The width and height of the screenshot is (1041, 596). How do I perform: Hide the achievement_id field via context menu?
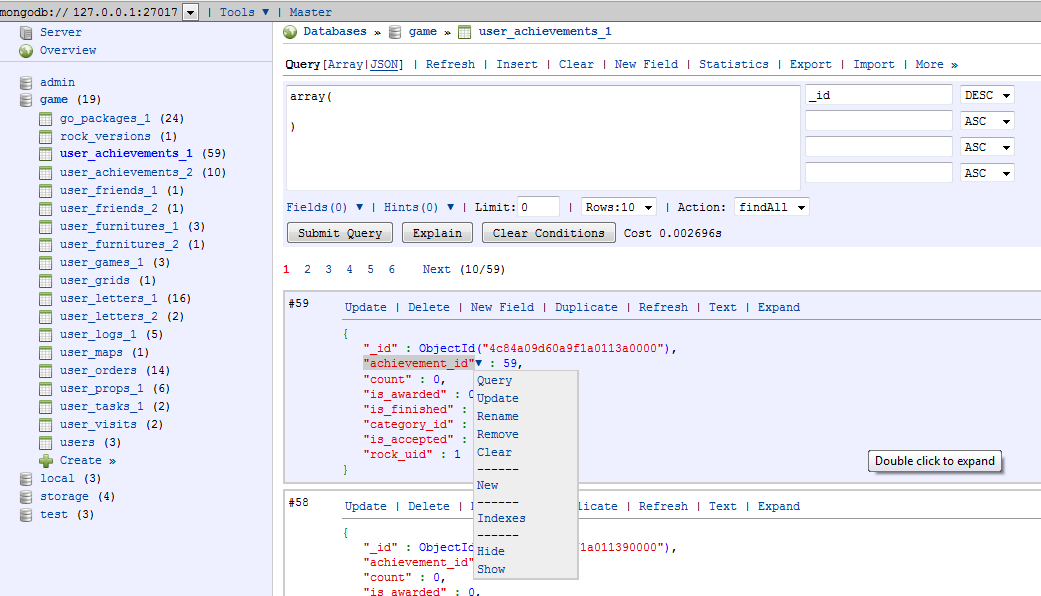[x=490, y=550]
